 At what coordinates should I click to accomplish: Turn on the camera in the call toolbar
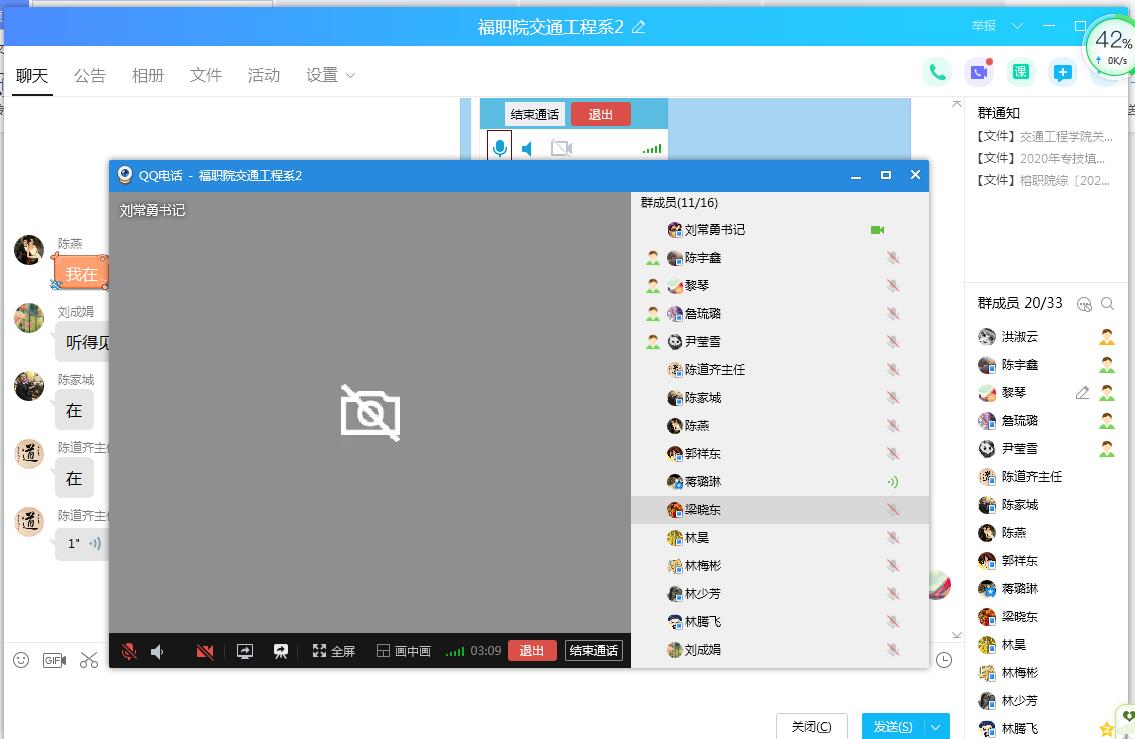(x=205, y=651)
